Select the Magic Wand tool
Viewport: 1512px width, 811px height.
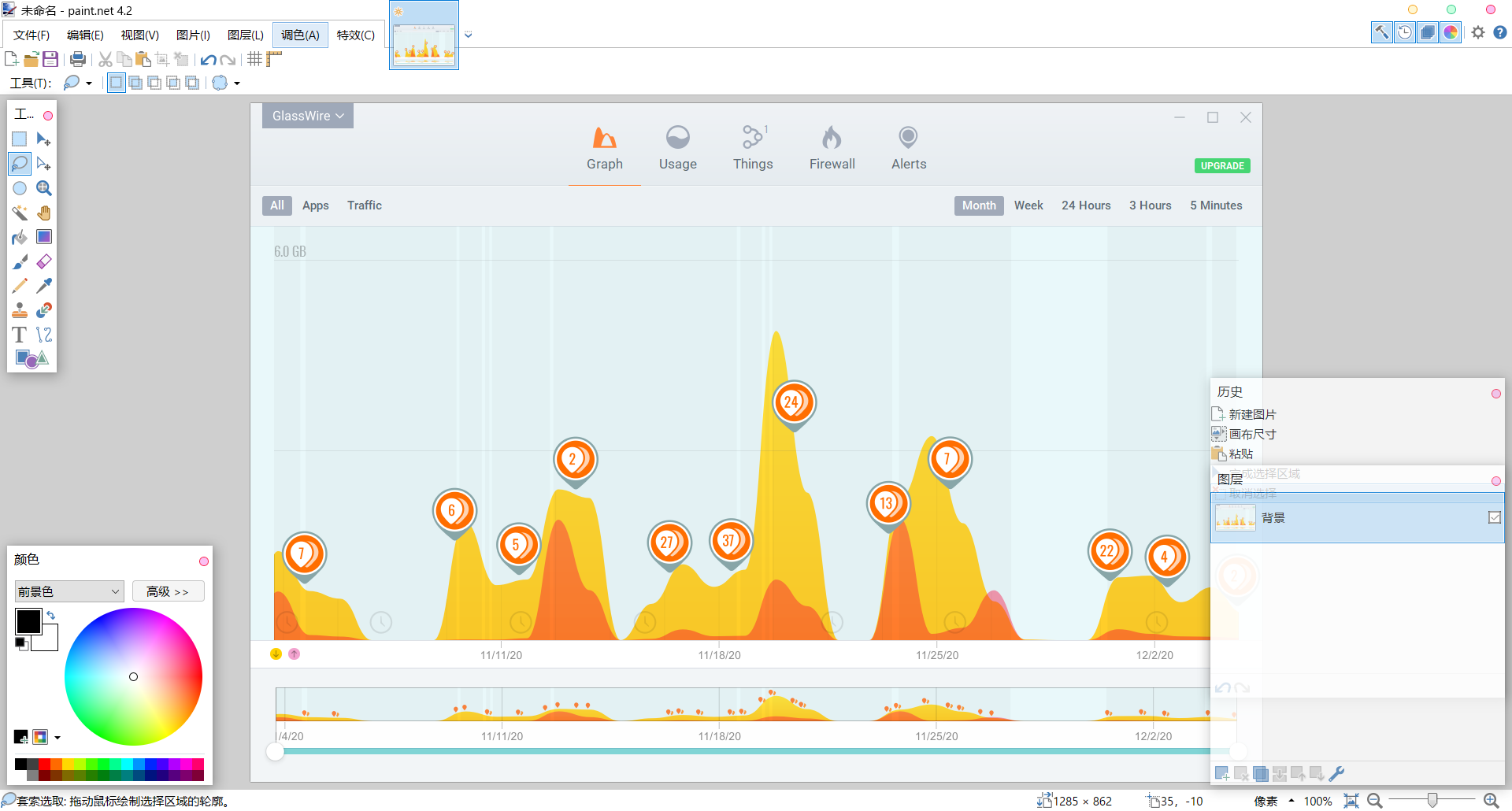pyautogui.click(x=20, y=213)
